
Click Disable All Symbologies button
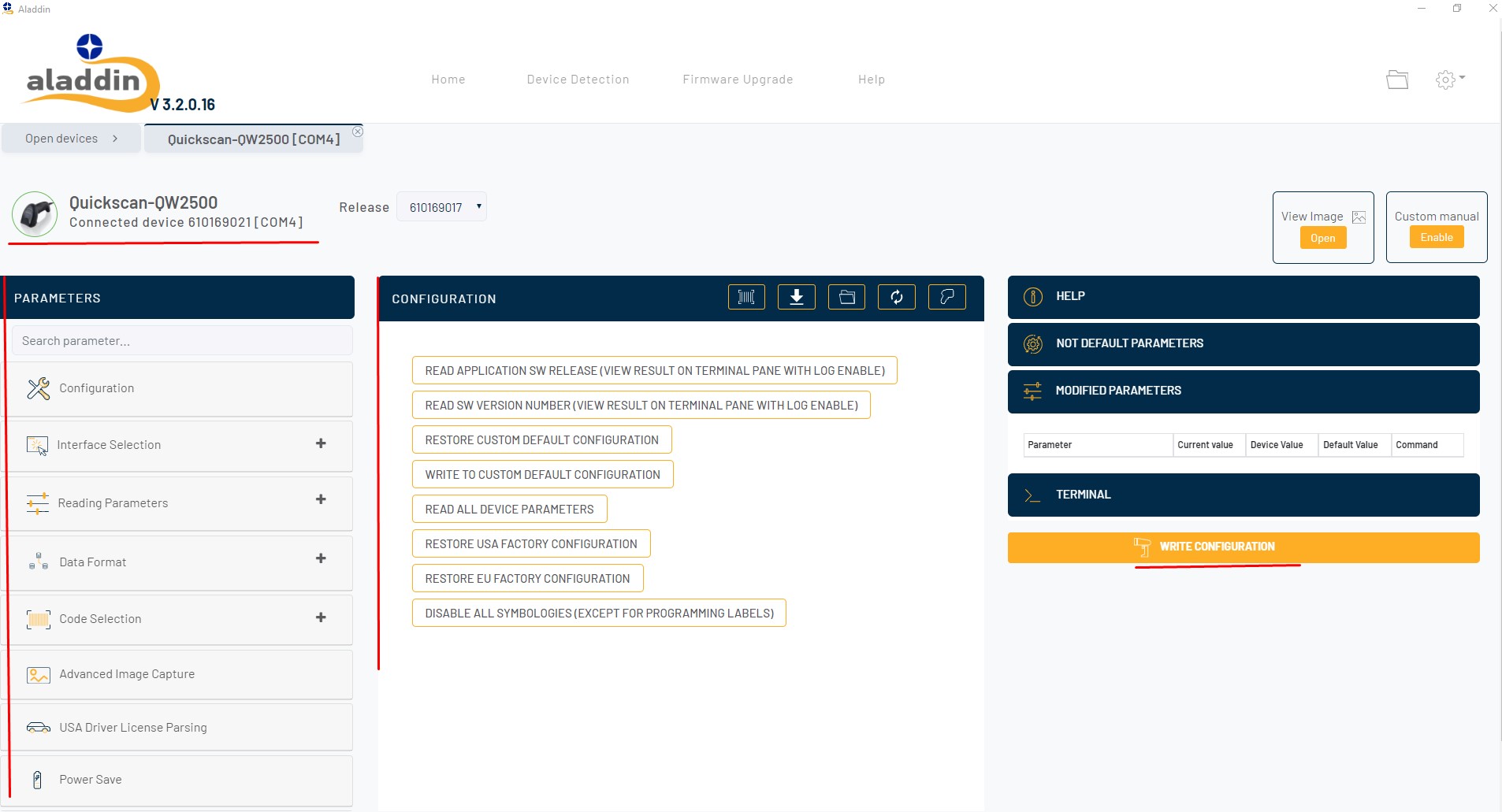click(x=600, y=614)
